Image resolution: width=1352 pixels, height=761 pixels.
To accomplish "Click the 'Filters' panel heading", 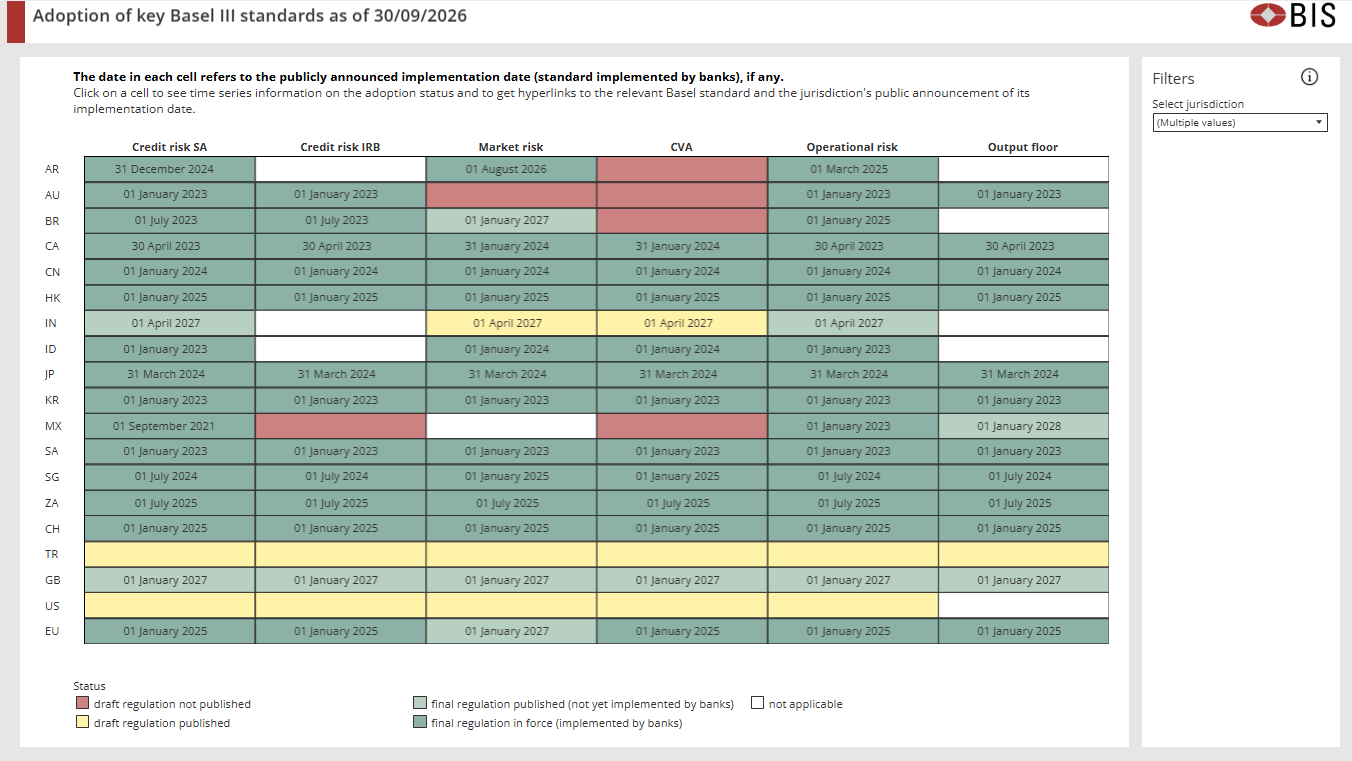I will (x=1173, y=78).
